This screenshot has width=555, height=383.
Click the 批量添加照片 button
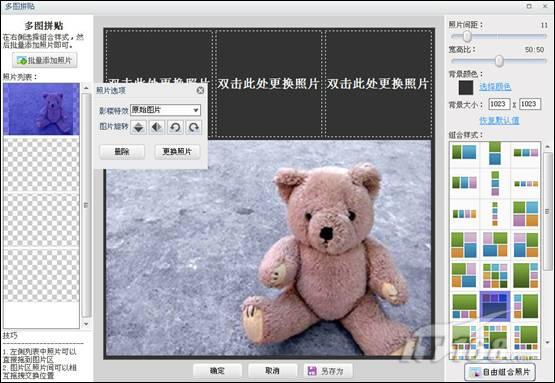45,60
